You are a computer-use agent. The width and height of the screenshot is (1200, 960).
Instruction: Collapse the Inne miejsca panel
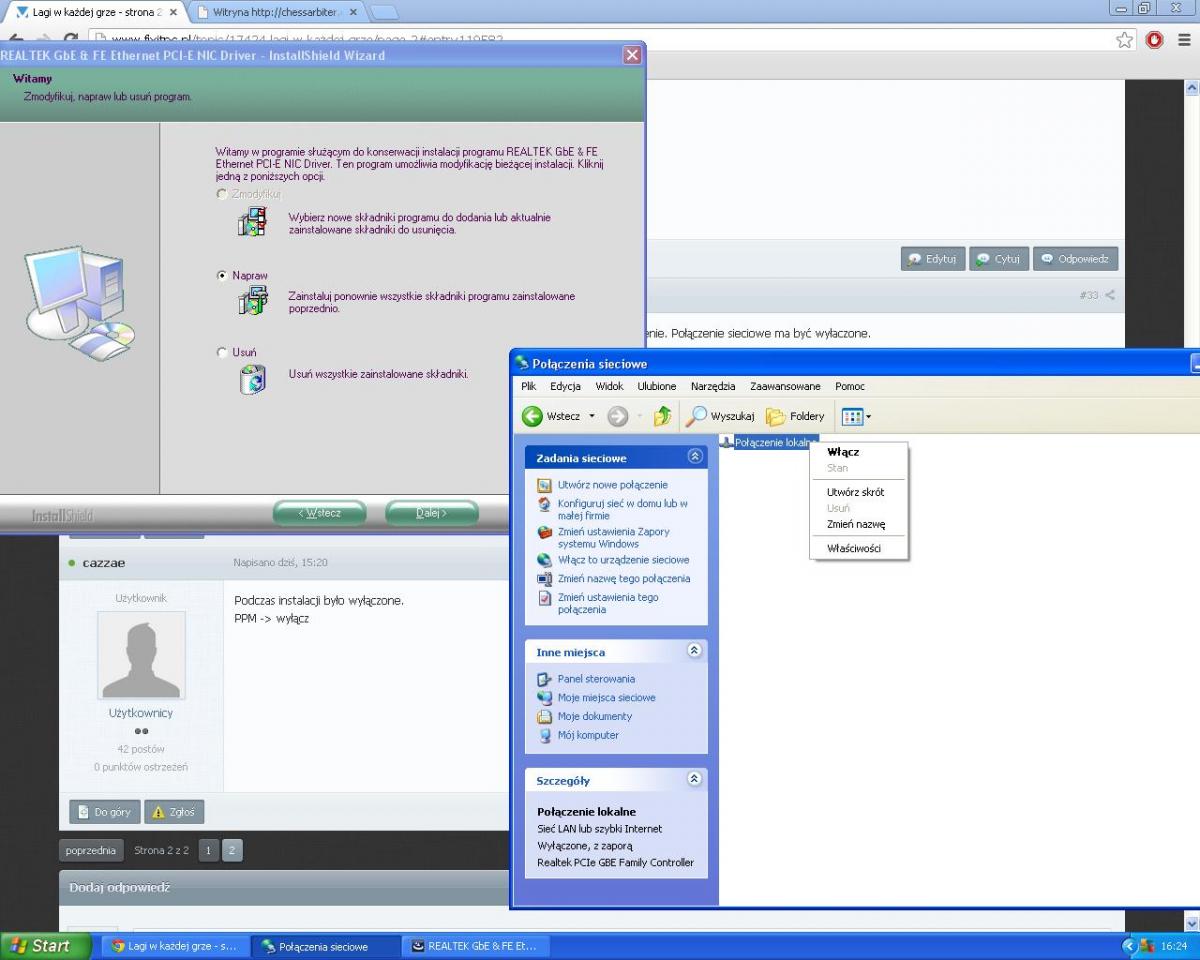click(x=695, y=651)
